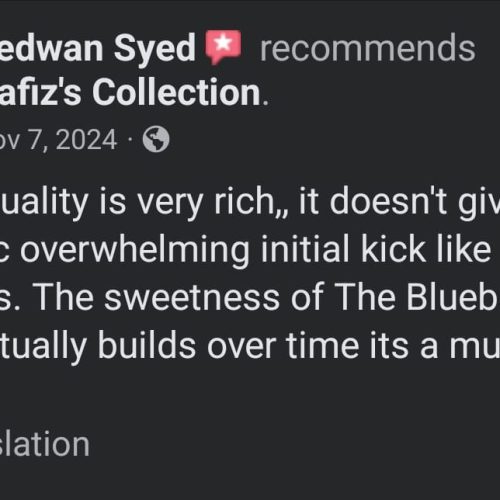Open the 7, 2024 post timestamp

(59, 140)
